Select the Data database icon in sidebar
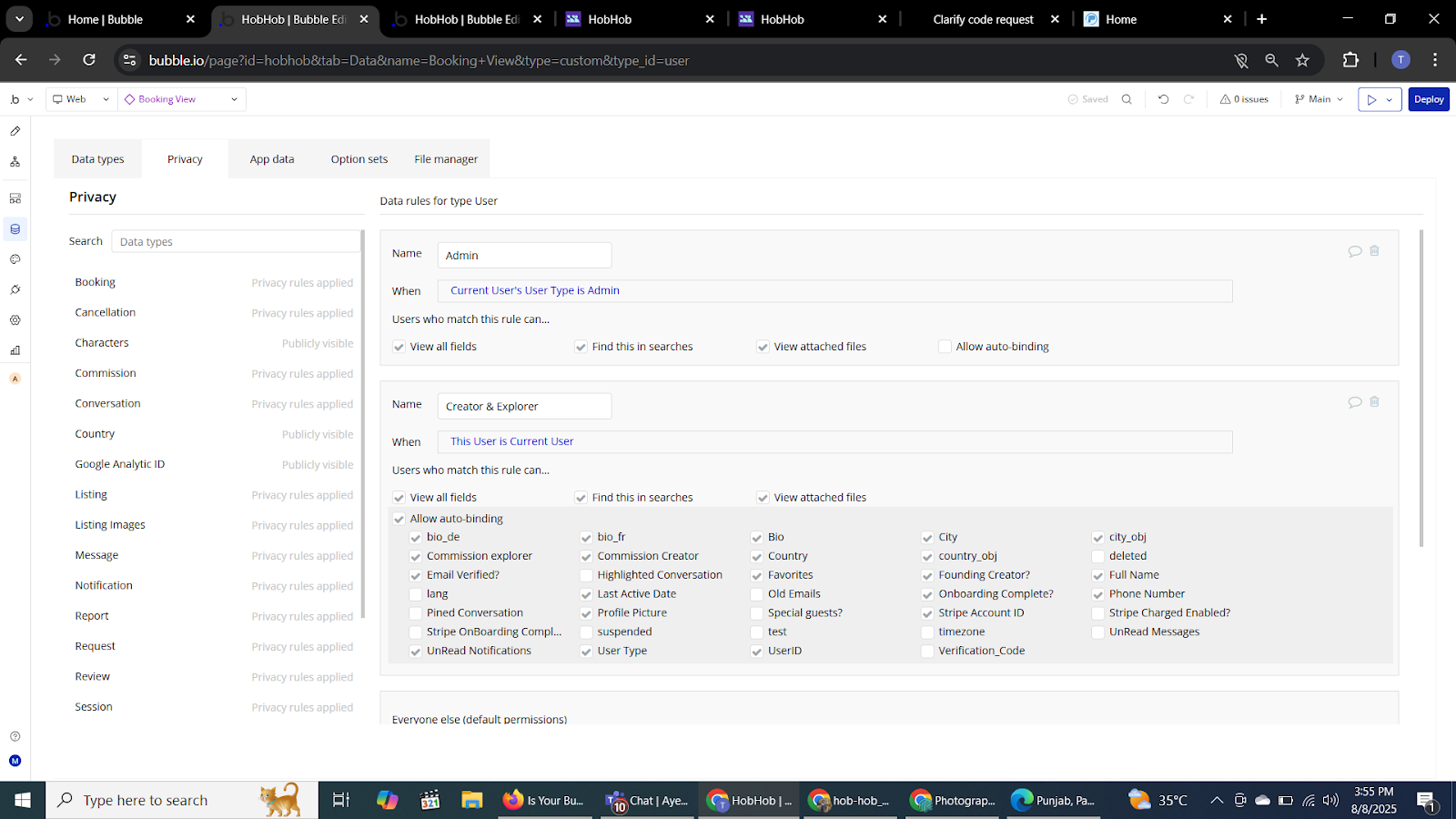Viewport: 1456px width, 819px height. [x=15, y=229]
